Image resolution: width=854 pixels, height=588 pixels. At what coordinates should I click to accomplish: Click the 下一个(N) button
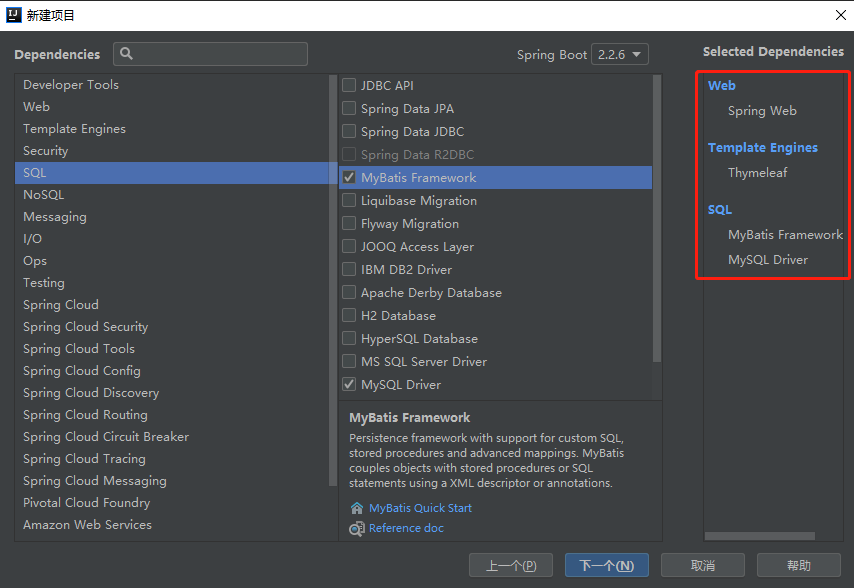(607, 565)
